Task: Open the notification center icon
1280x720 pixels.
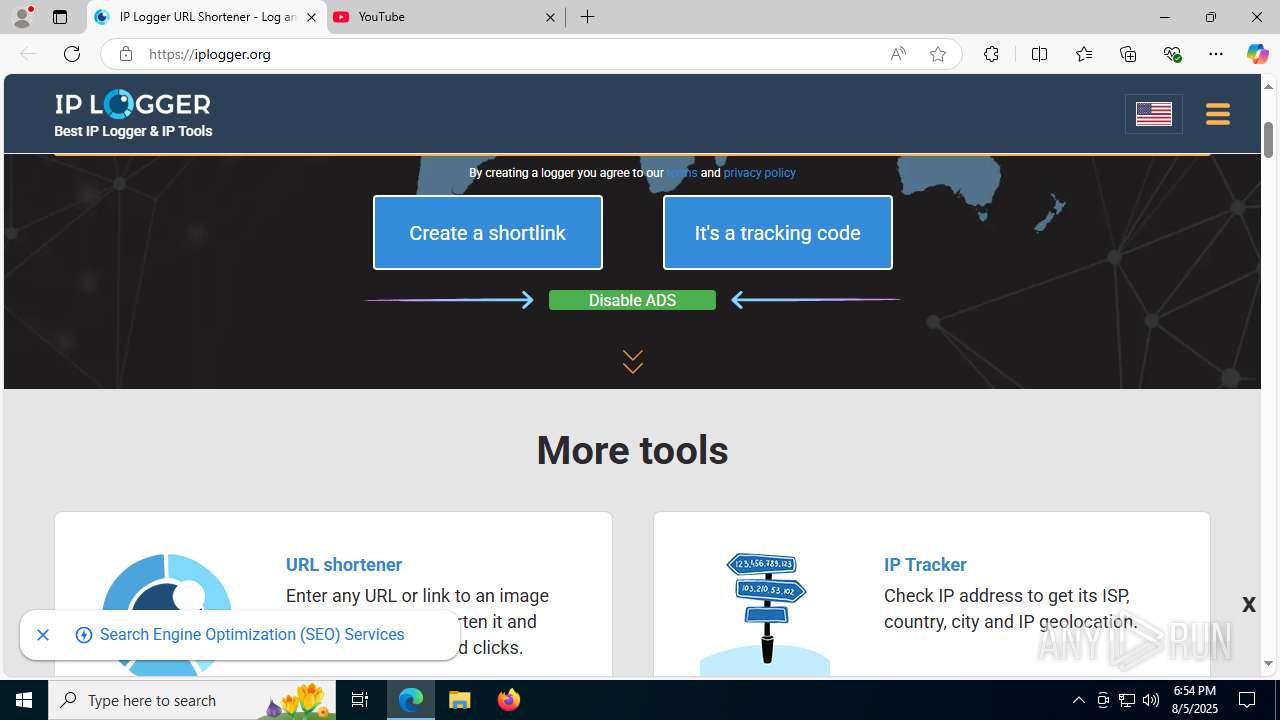Action: (1248, 700)
